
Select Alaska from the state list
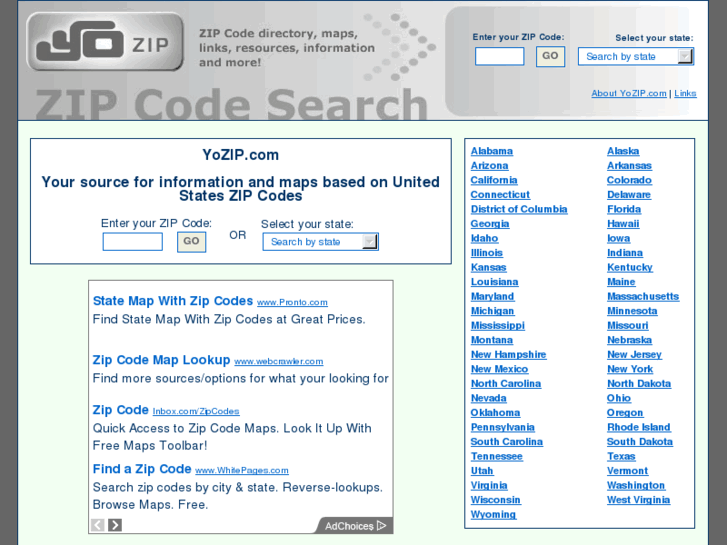coord(623,151)
